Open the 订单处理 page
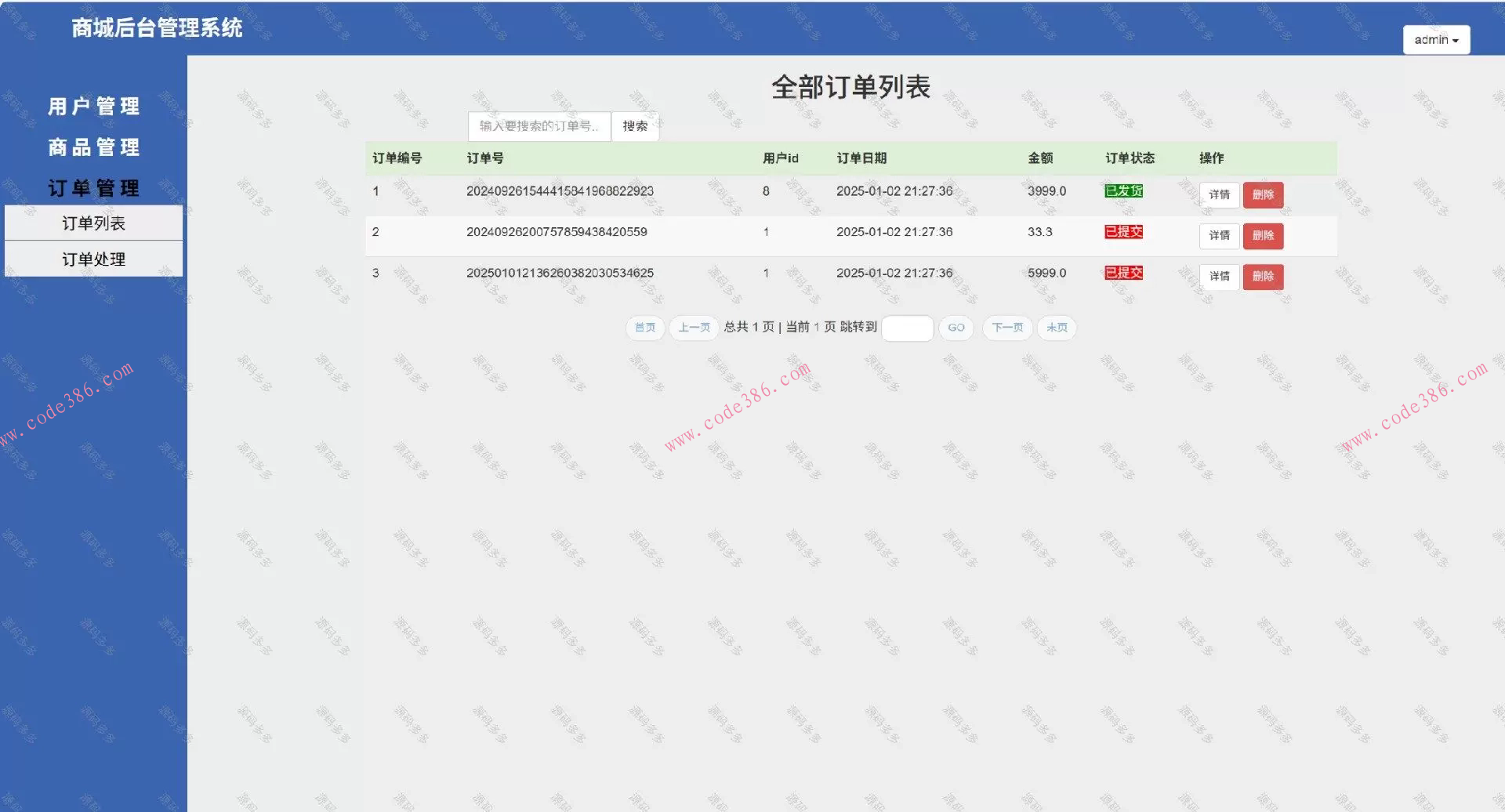Viewport: 1505px width, 812px height. [92, 259]
